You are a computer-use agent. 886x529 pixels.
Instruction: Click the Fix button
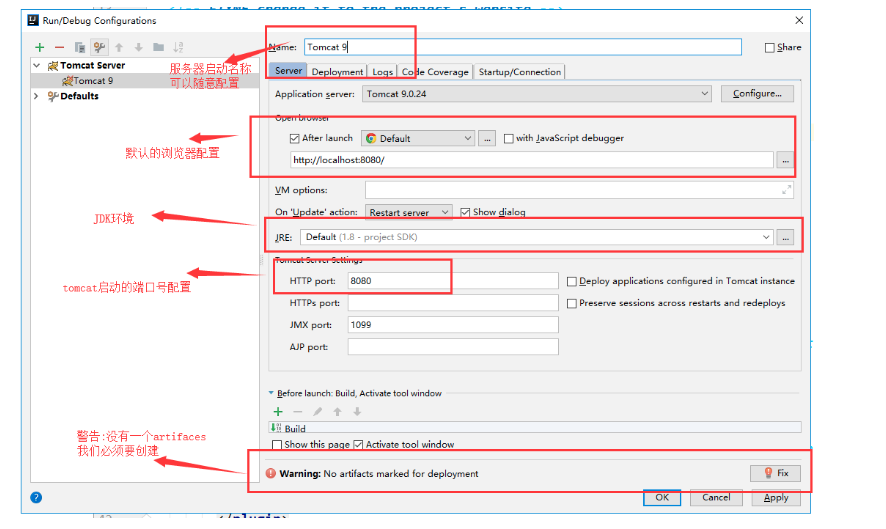[775, 473]
